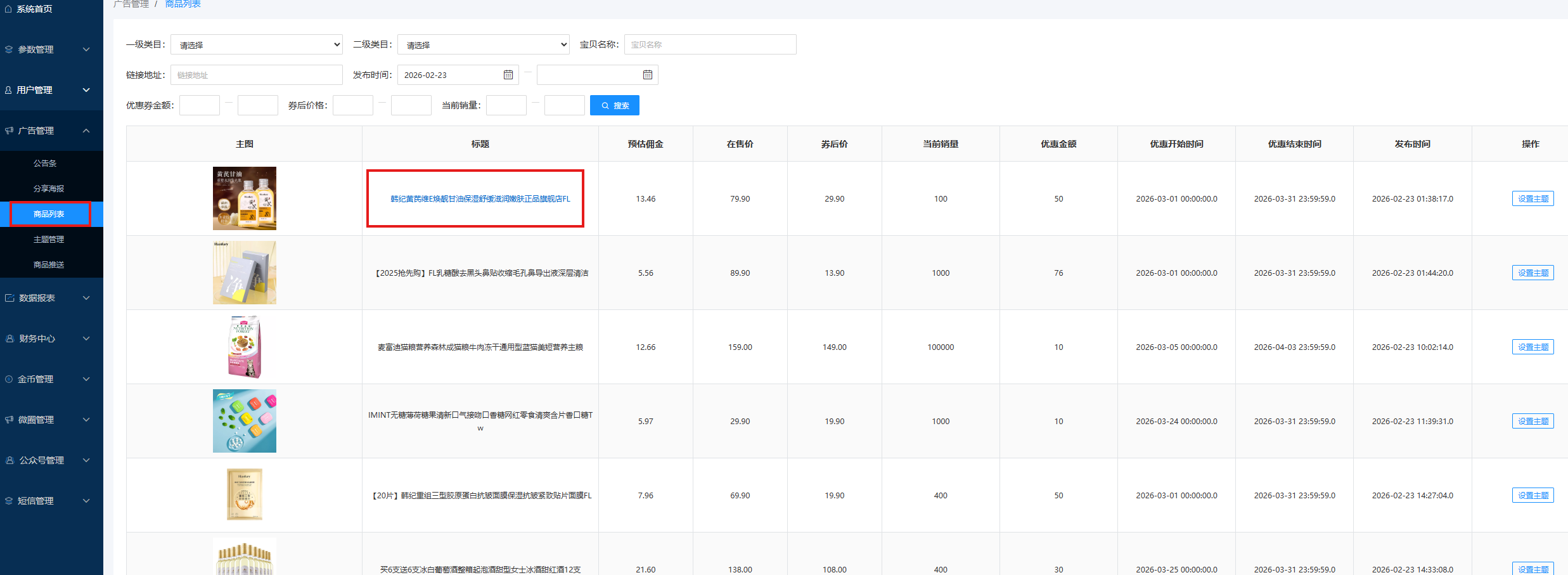This screenshot has height=575, width=1568.
Task: Click the user icon beside 用户管理
Action: [x=8, y=90]
